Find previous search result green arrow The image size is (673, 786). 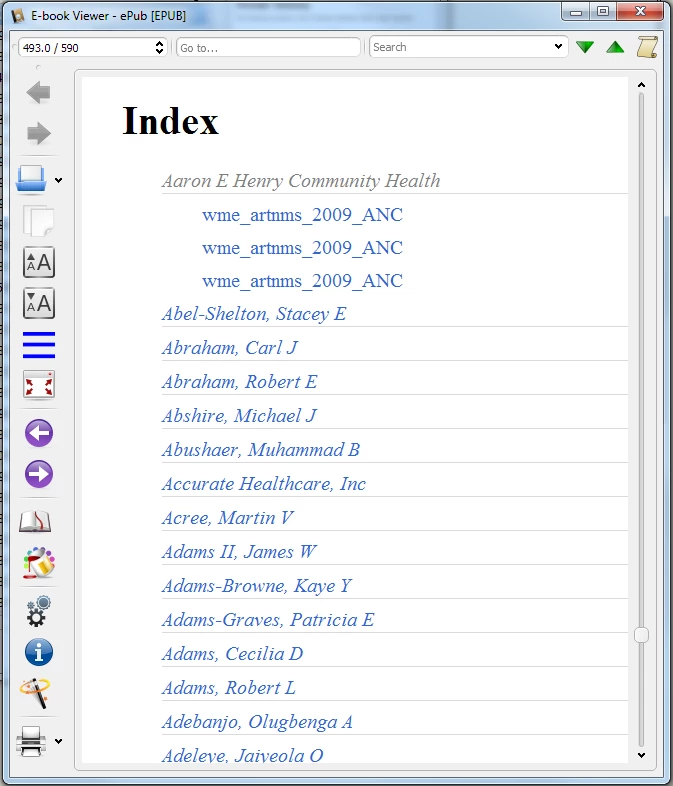[615, 47]
